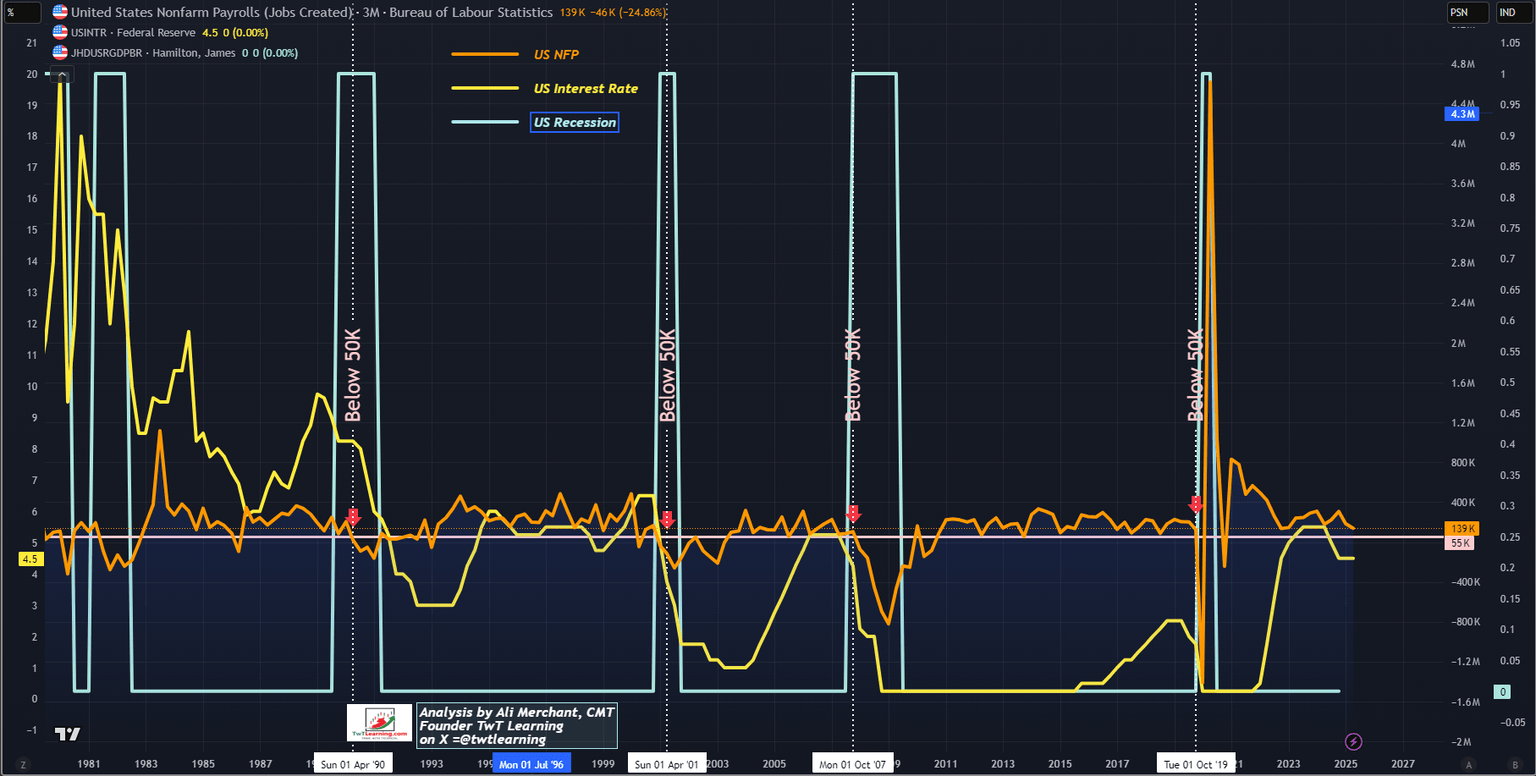Click the TwTLearning.com logo image
This screenshot has width=1536, height=776.
(380, 723)
